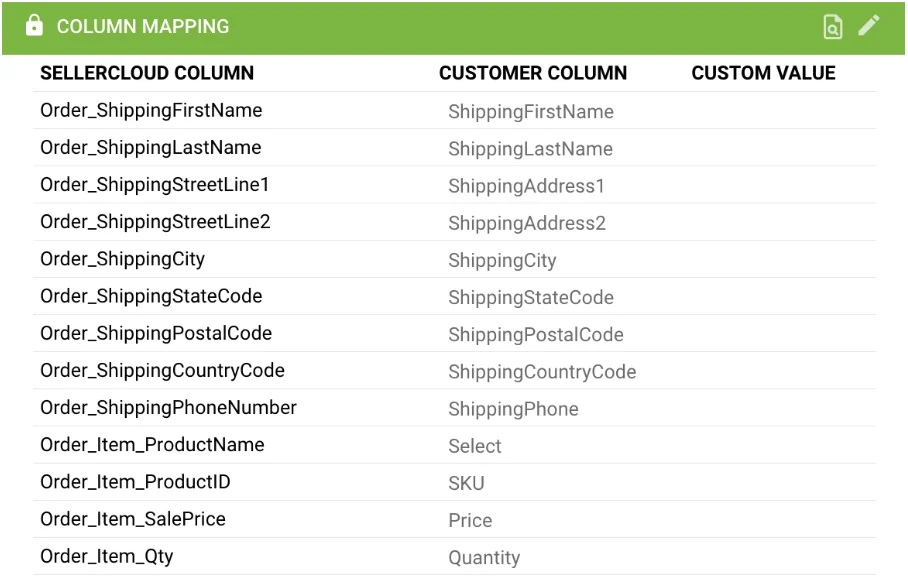
Task: Open the ShippingCountryCode customer column dropdown
Action: tap(542, 371)
